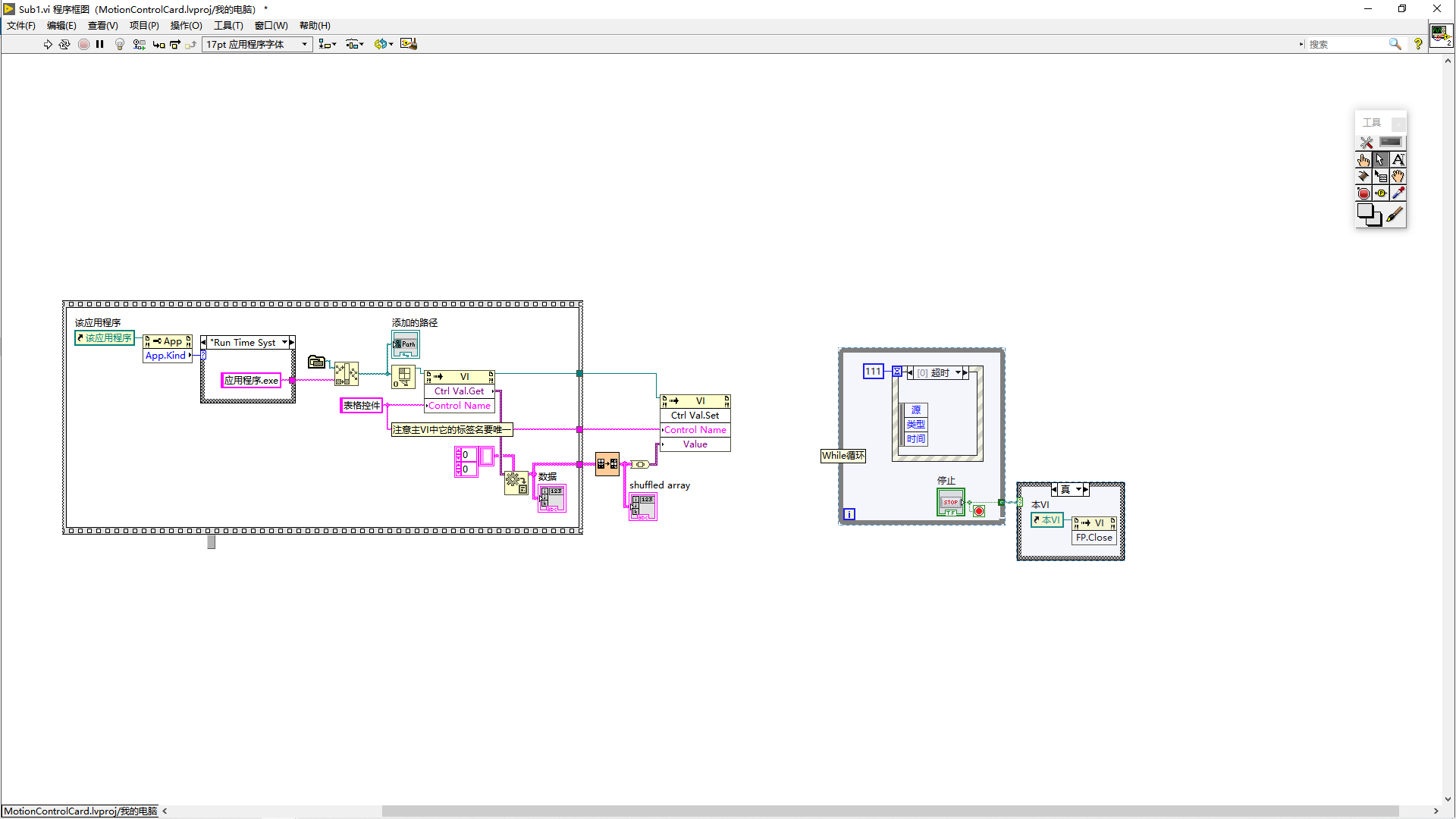Open the 窗口(W) menu

pos(271,25)
